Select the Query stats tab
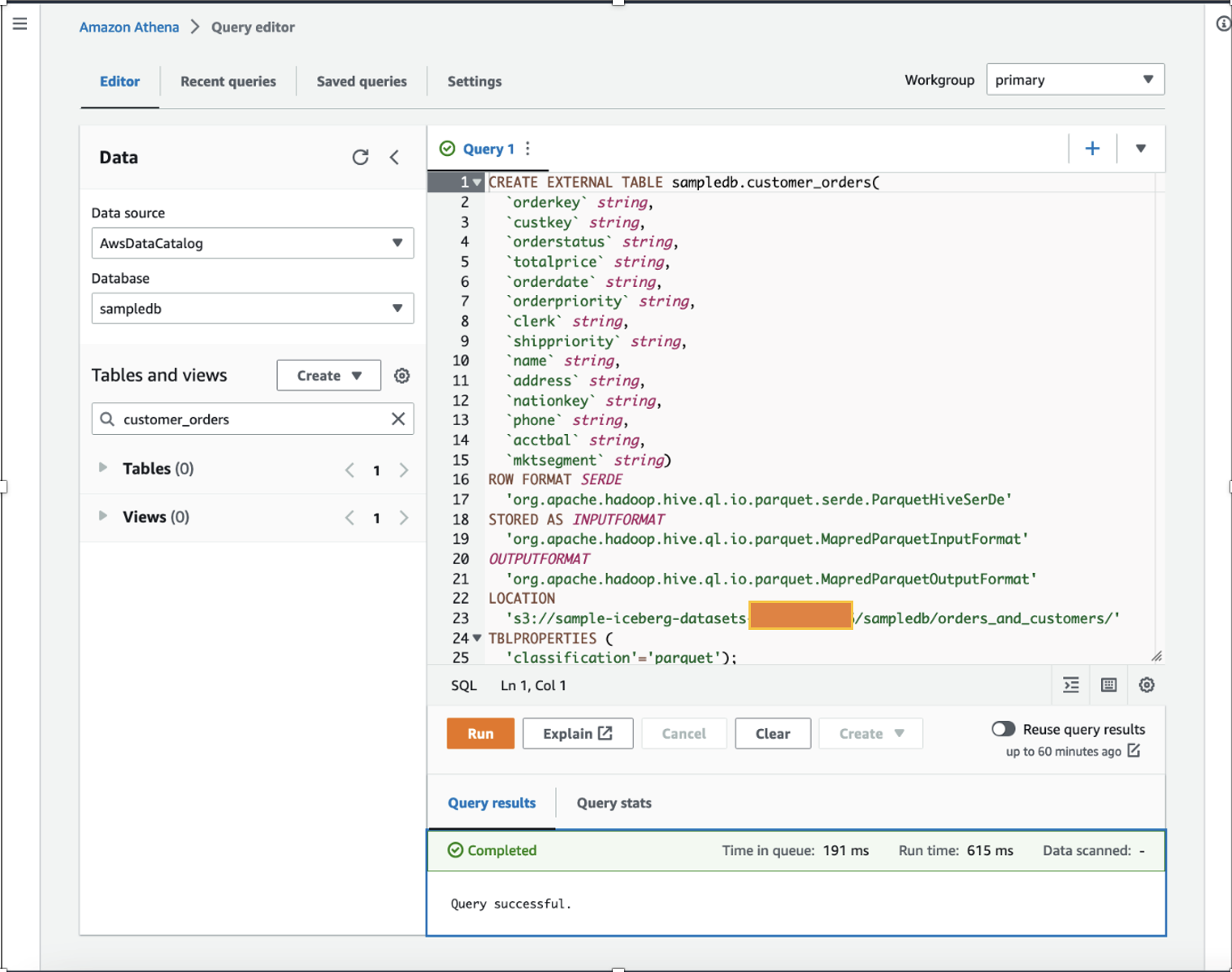 [614, 803]
